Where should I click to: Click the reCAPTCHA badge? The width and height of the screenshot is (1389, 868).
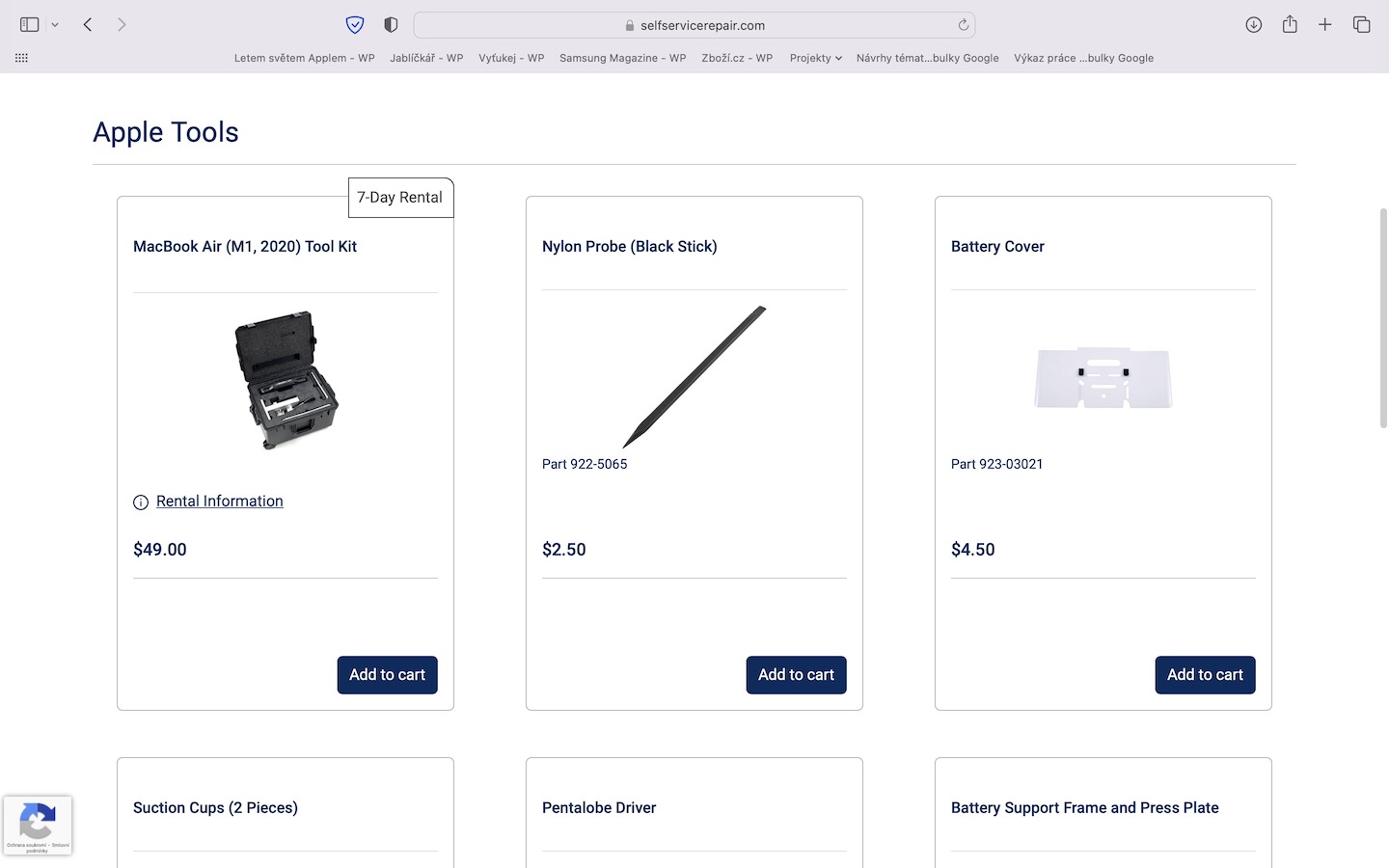(x=38, y=826)
